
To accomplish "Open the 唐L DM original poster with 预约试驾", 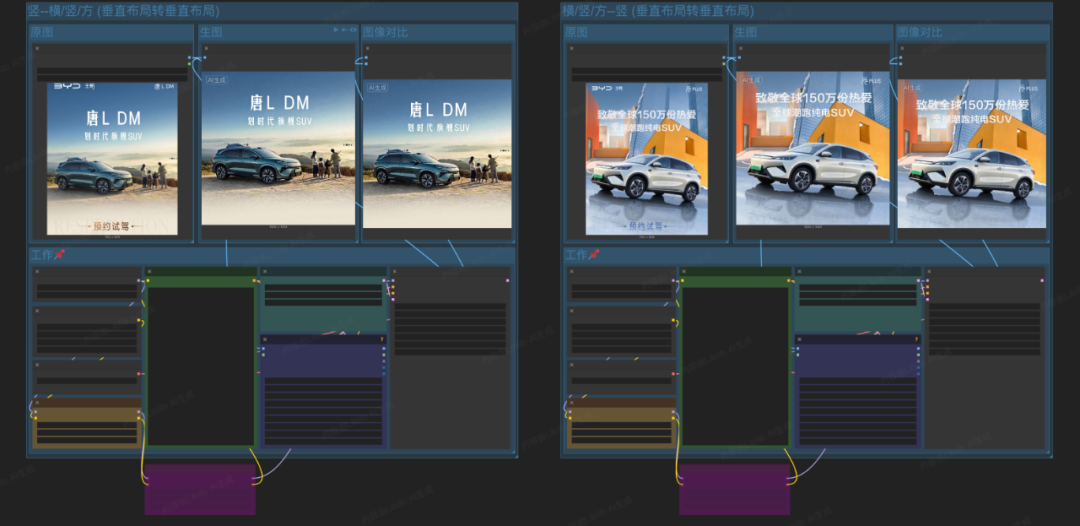I will pos(112,158).
